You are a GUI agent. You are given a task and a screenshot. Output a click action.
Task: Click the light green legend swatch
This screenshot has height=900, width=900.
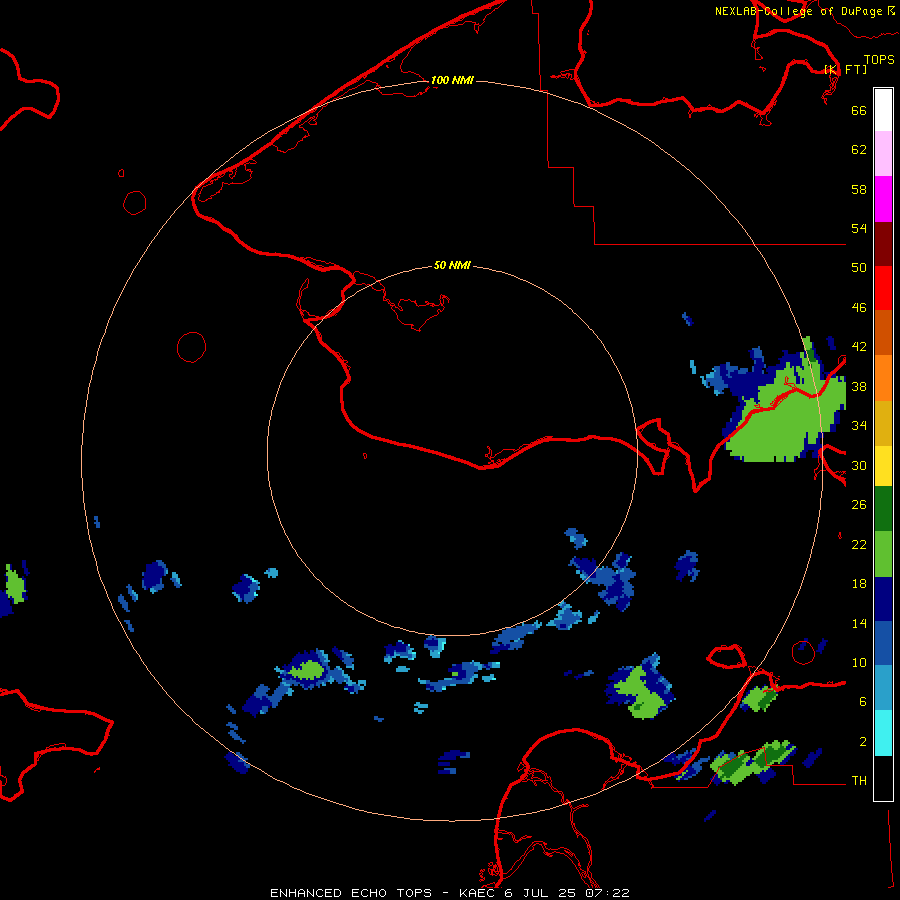(x=883, y=554)
